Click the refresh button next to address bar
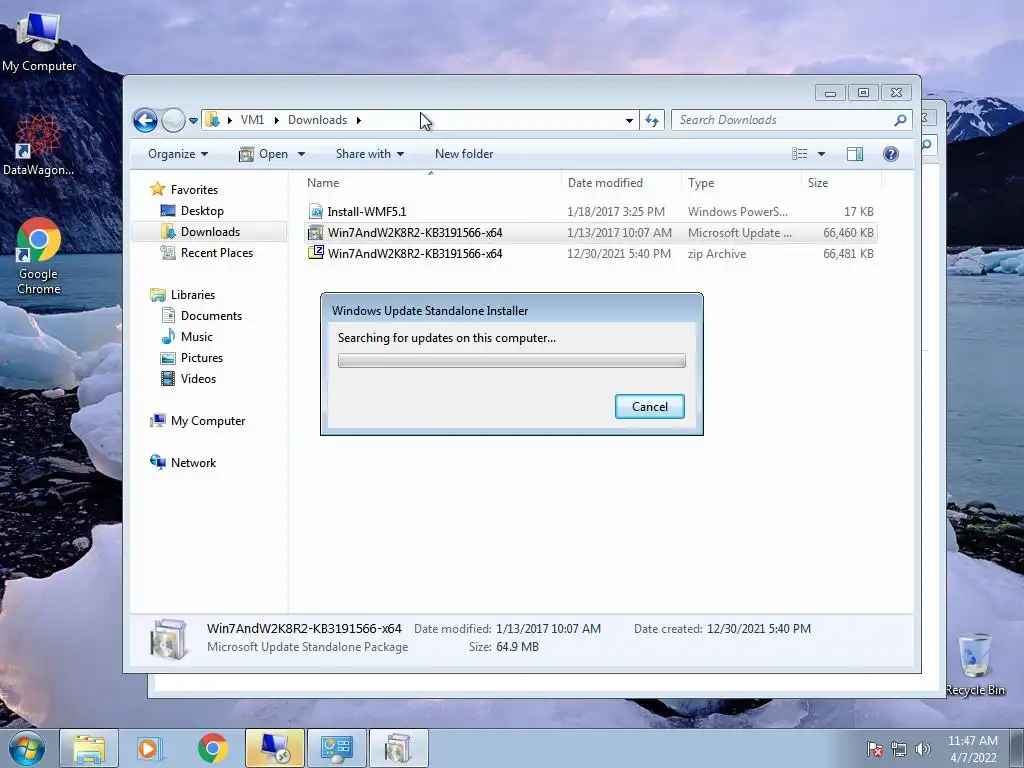Image resolution: width=1024 pixels, height=768 pixels. coord(652,120)
